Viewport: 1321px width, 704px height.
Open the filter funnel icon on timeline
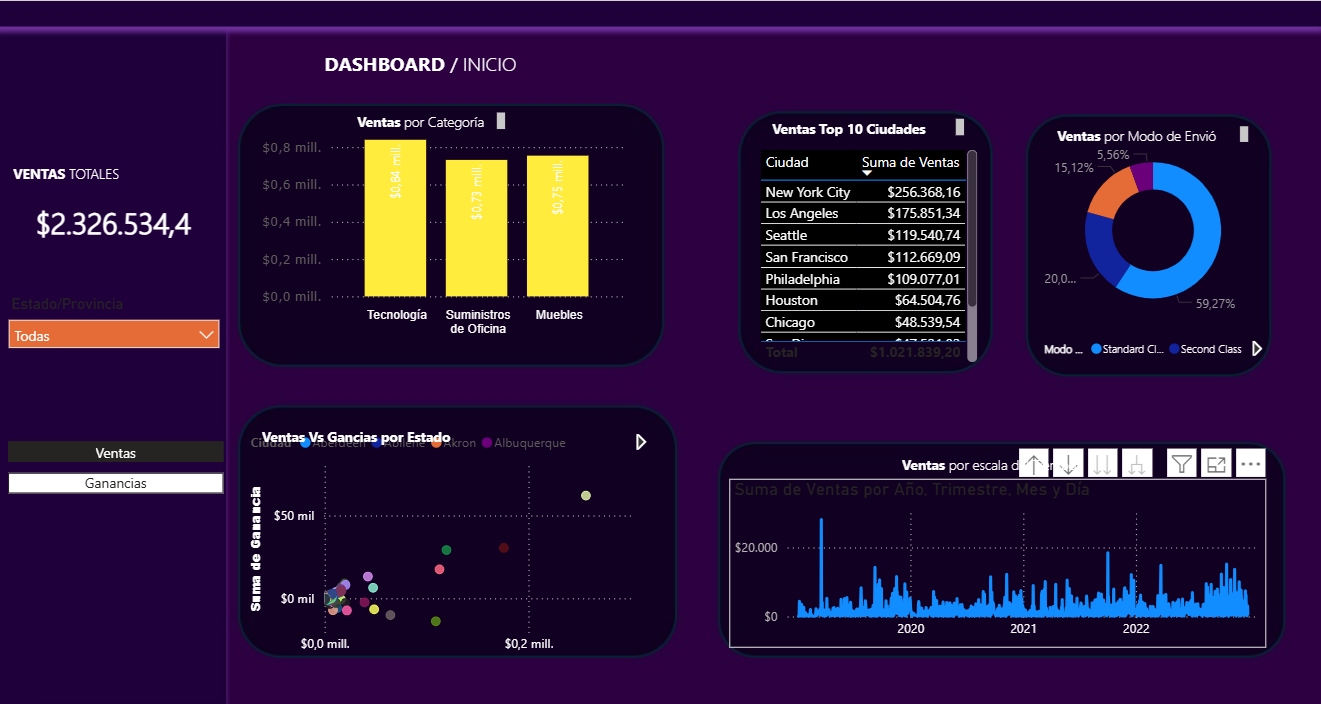[1182, 463]
